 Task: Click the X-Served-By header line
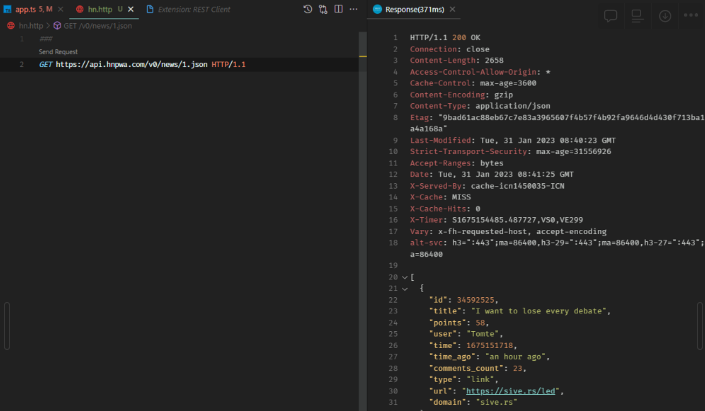(487, 186)
